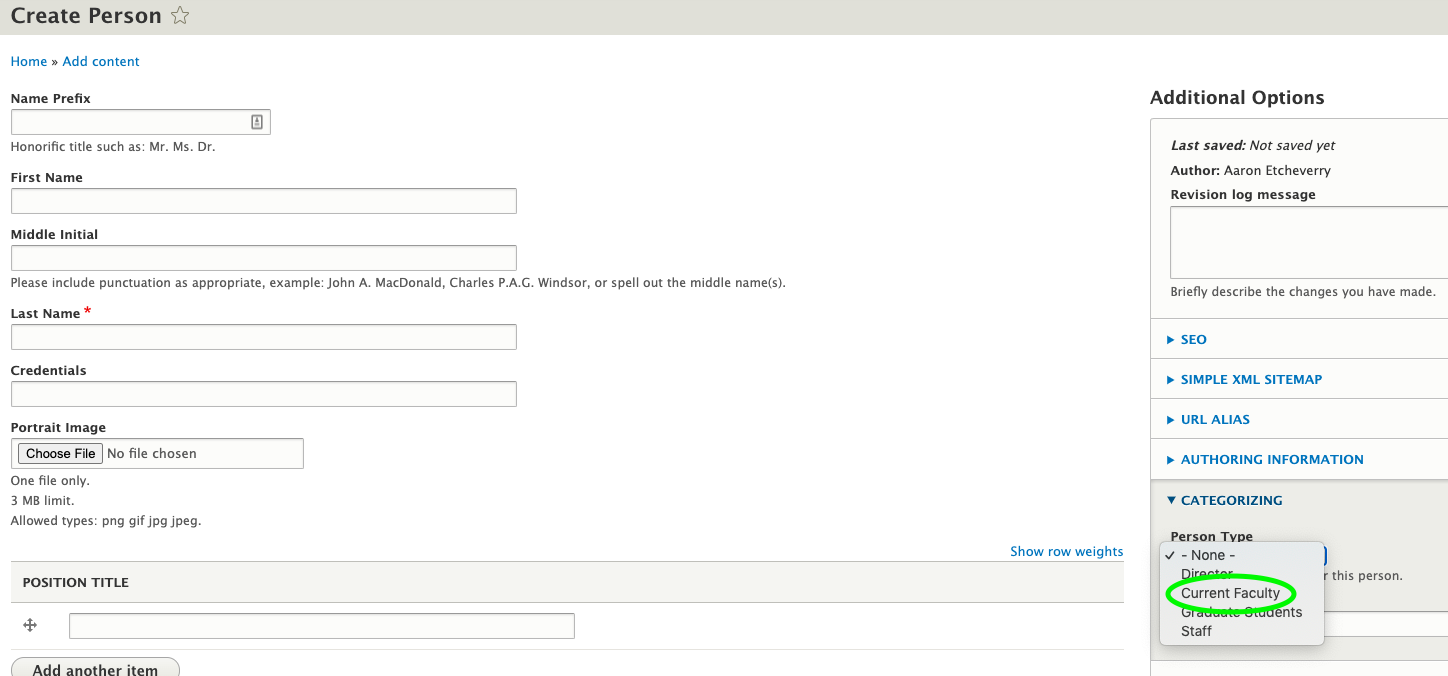
Task: Navigate to Home via the breadcrumb
Action: 28,61
